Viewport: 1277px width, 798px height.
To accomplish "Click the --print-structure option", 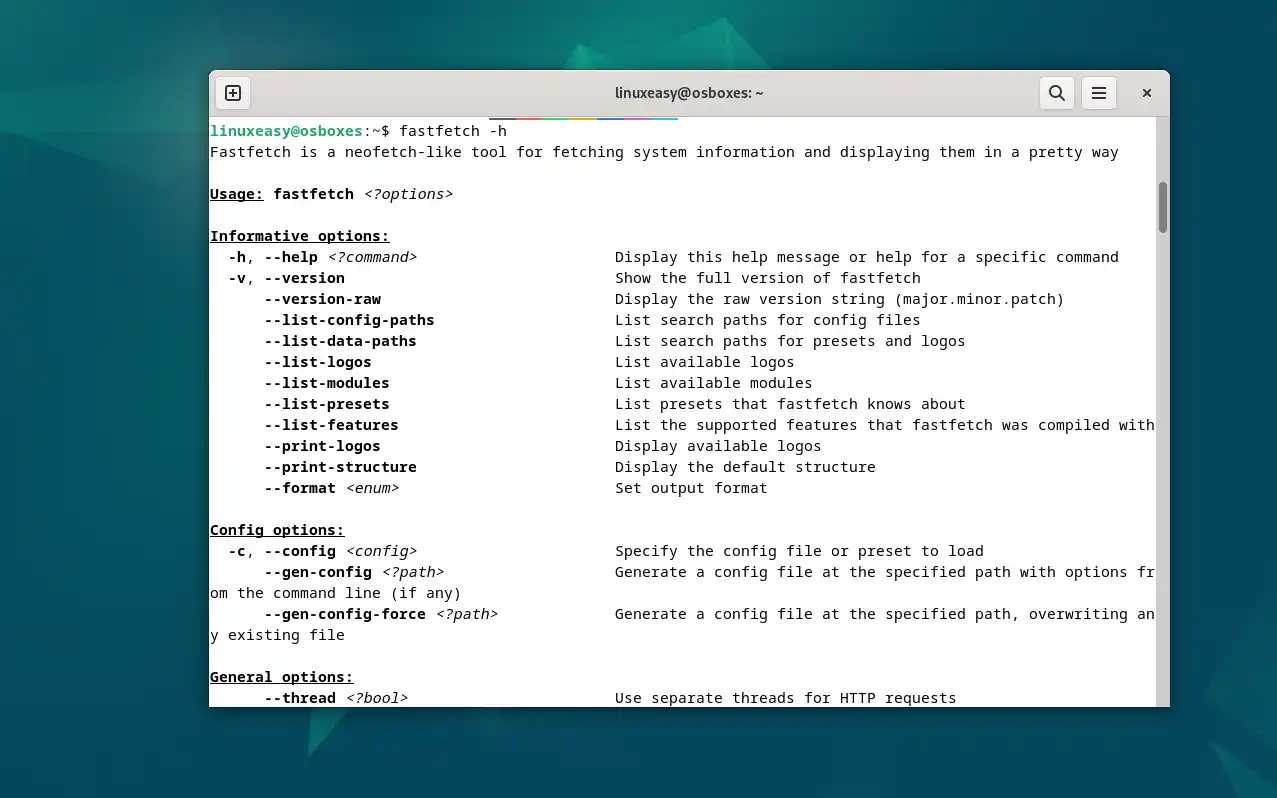I will (x=341, y=467).
